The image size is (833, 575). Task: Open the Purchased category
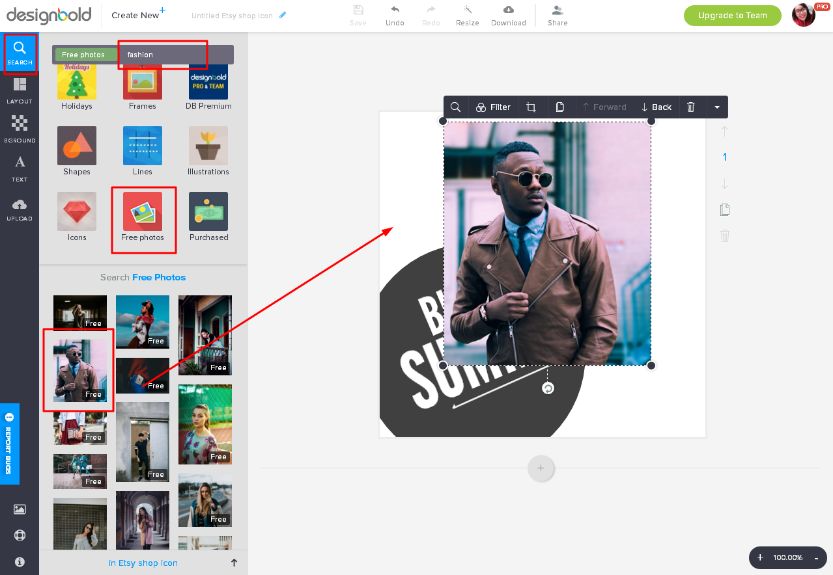[208, 217]
